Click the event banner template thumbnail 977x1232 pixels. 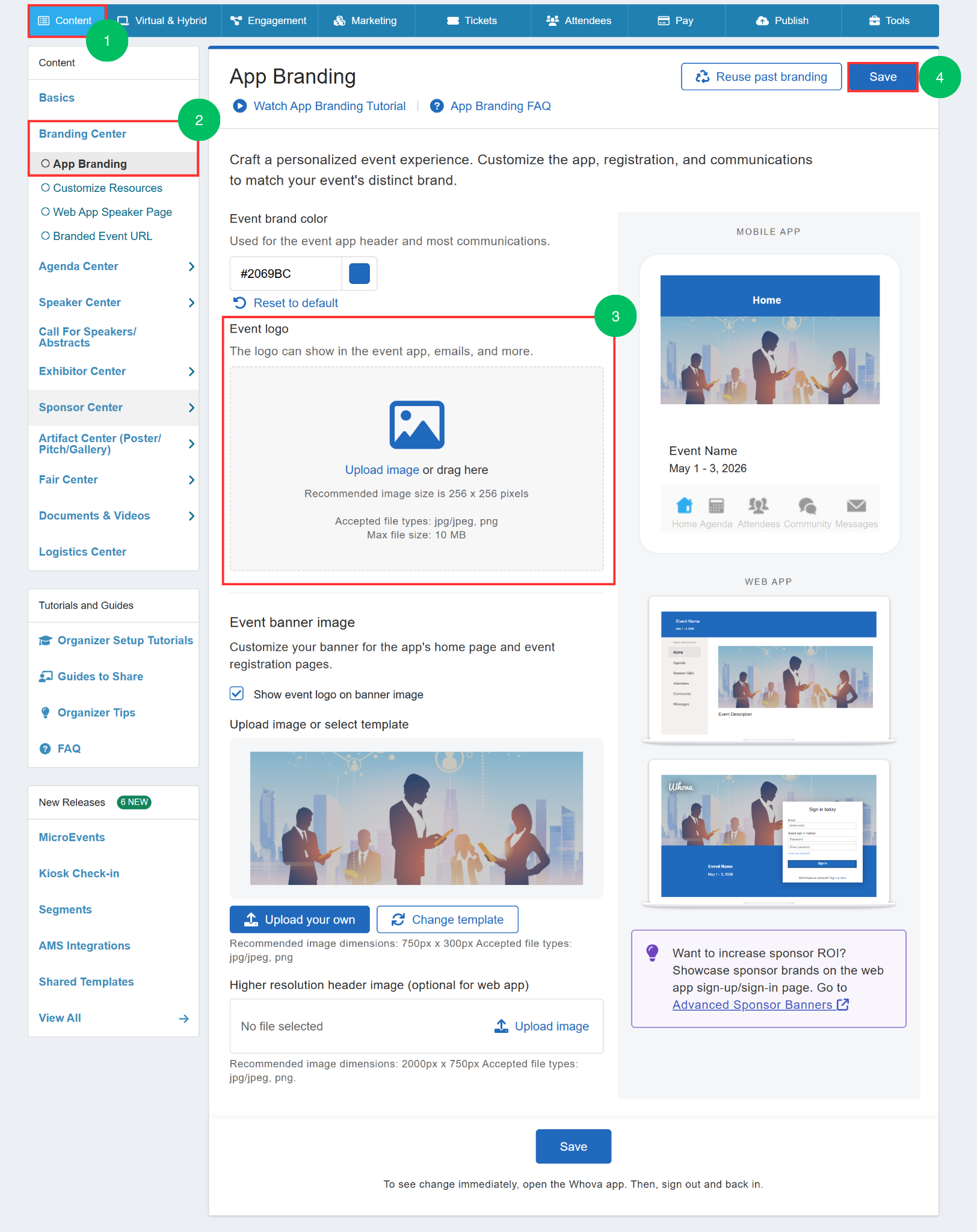coord(416,818)
